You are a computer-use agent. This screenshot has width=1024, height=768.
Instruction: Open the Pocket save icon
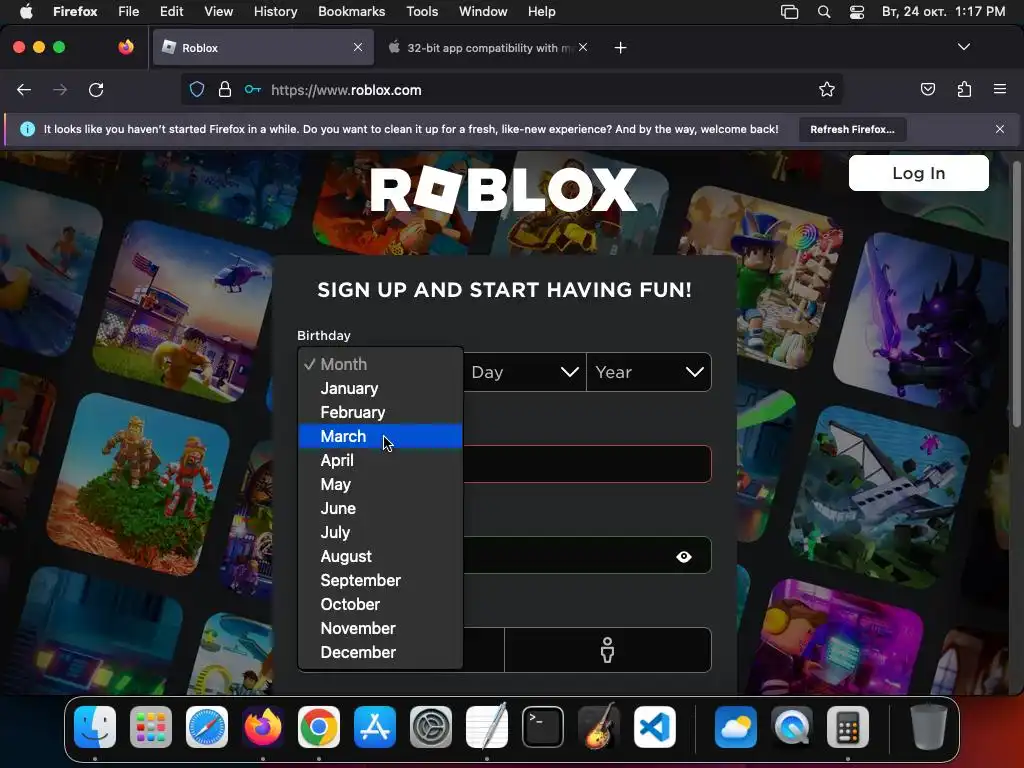[x=928, y=89]
